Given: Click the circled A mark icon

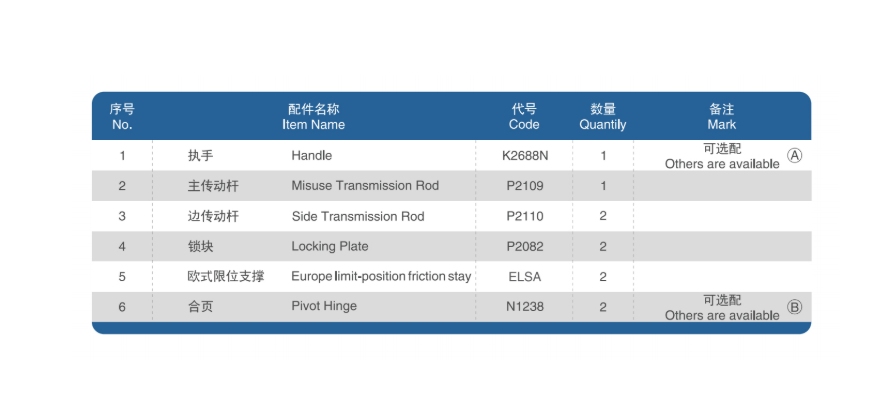Looking at the screenshot, I should pyautogui.click(x=795, y=156).
